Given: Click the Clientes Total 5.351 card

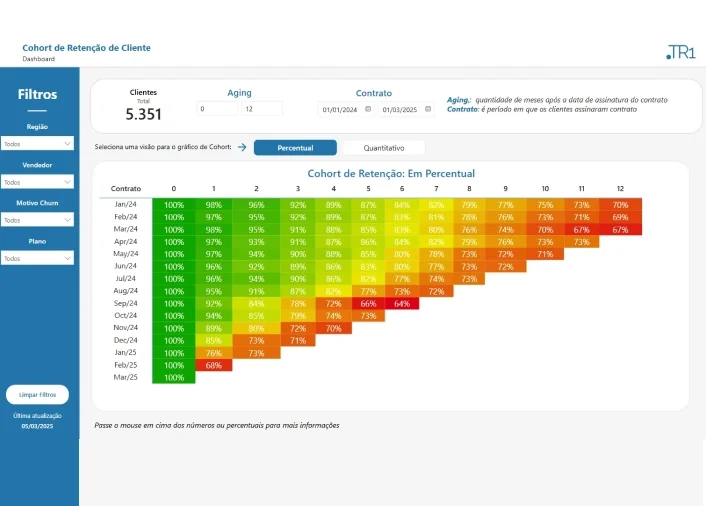Looking at the screenshot, I should (143, 106).
